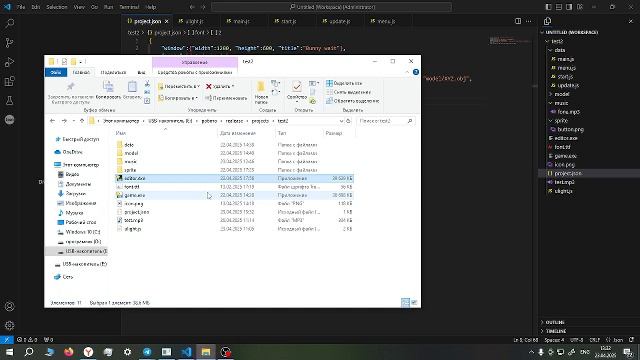This screenshot has height=360, width=640.
Task: Open the Search view in VS Code activity bar
Action: click(x=9, y=23)
